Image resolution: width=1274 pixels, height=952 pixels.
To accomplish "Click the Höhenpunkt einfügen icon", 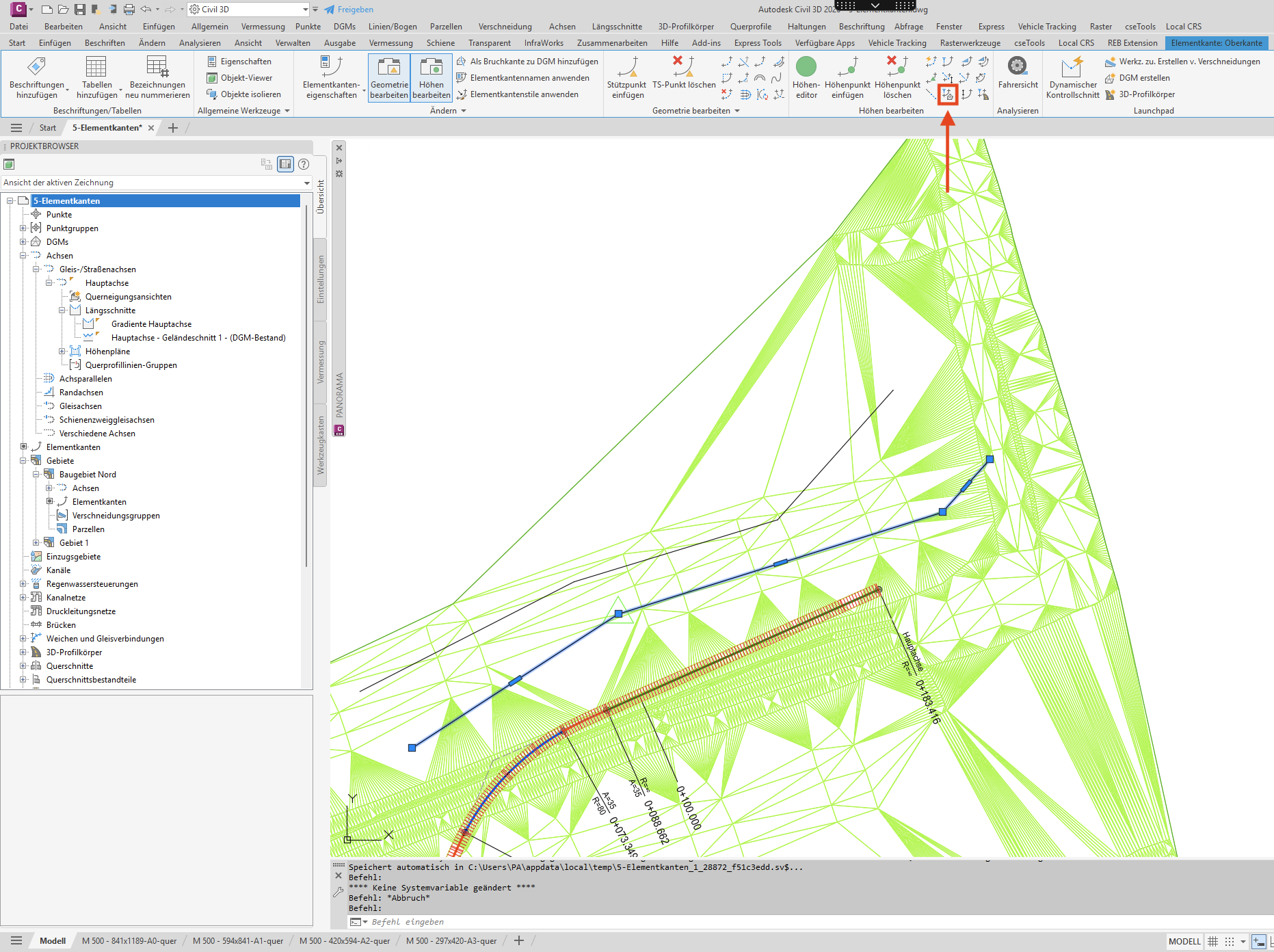I will click(x=848, y=66).
